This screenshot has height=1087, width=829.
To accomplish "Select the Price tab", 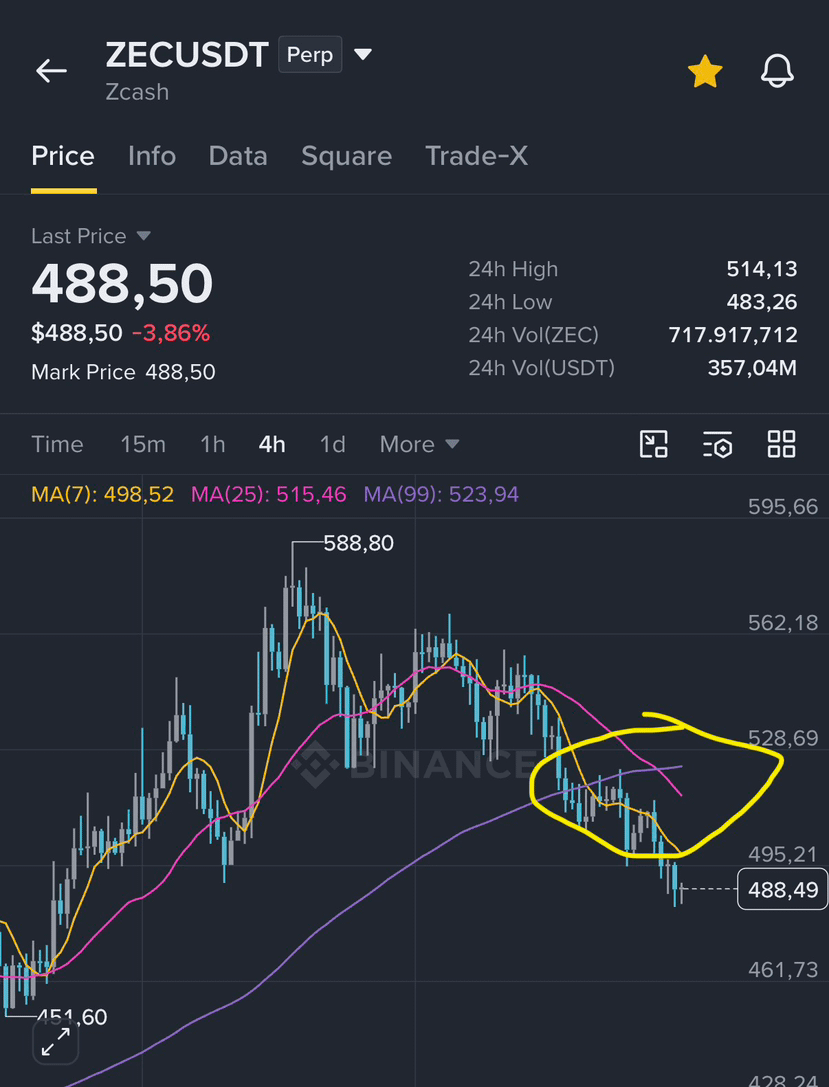I will pos(63,156).
